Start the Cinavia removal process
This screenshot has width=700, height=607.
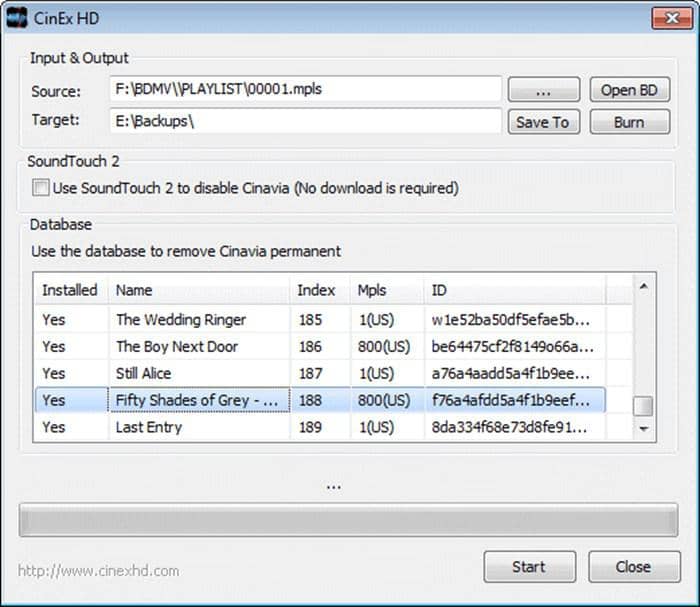tap(529, 567)
